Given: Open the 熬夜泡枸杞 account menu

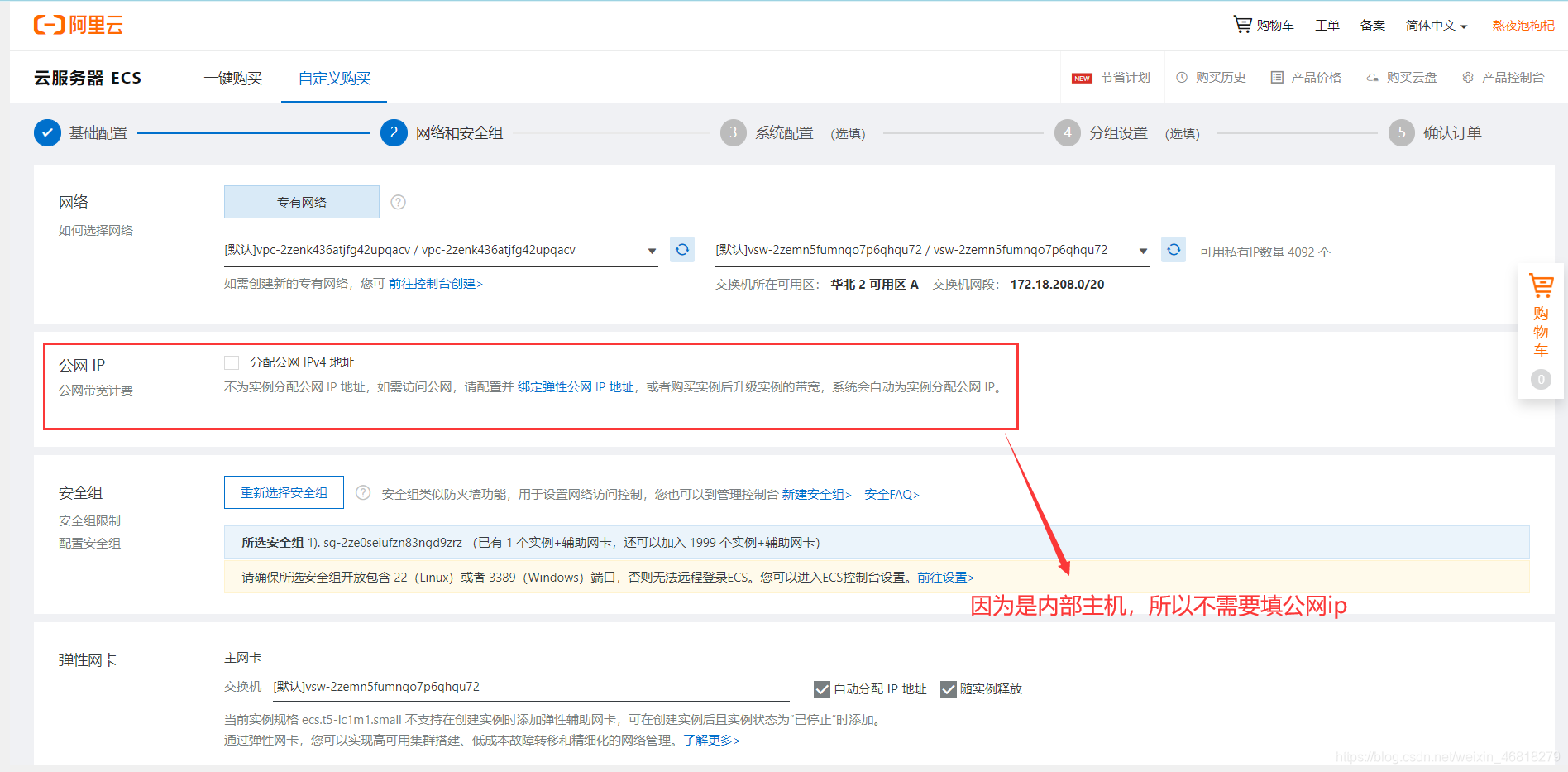Looking at the screenshot, I should tap(1523, 26).
